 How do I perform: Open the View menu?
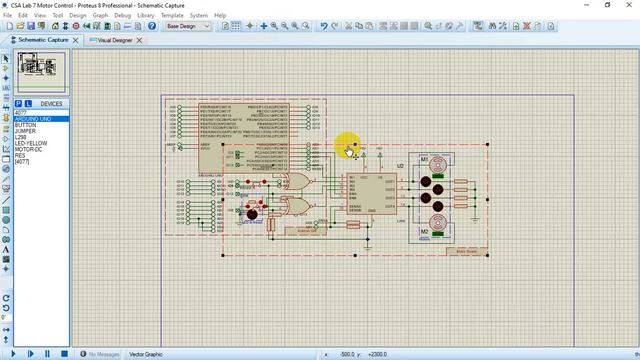click(x=40, y=16)
